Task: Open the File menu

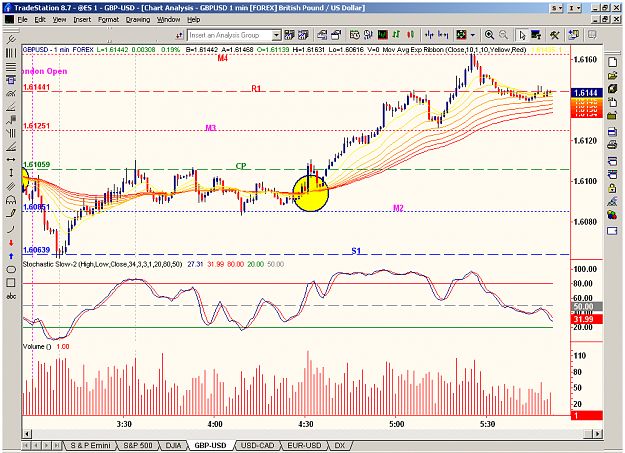Action: coord(22,20)
